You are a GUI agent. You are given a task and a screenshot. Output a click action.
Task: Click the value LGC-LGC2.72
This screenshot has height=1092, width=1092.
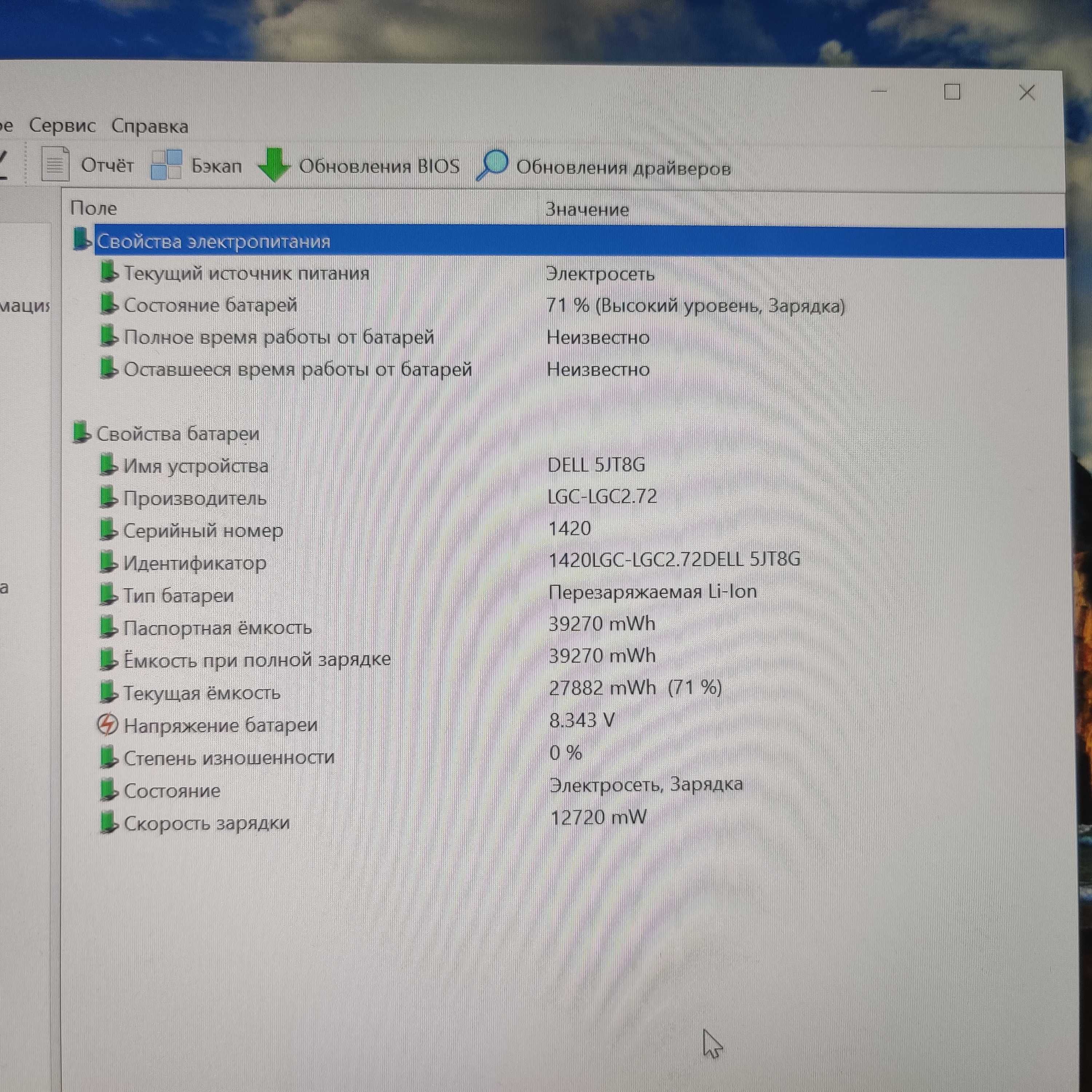(602, 497)
